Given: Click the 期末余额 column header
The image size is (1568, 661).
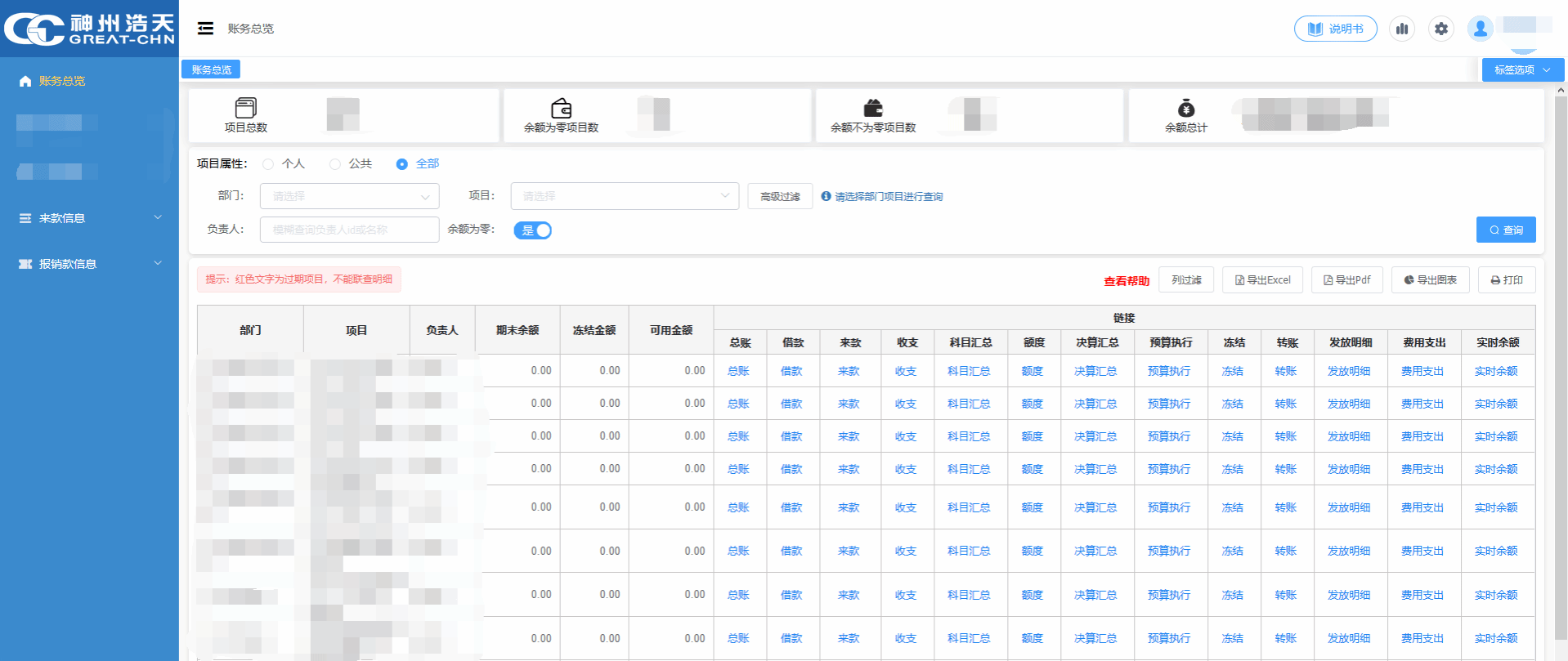Looking at the screenshot, I should point(517,330).
